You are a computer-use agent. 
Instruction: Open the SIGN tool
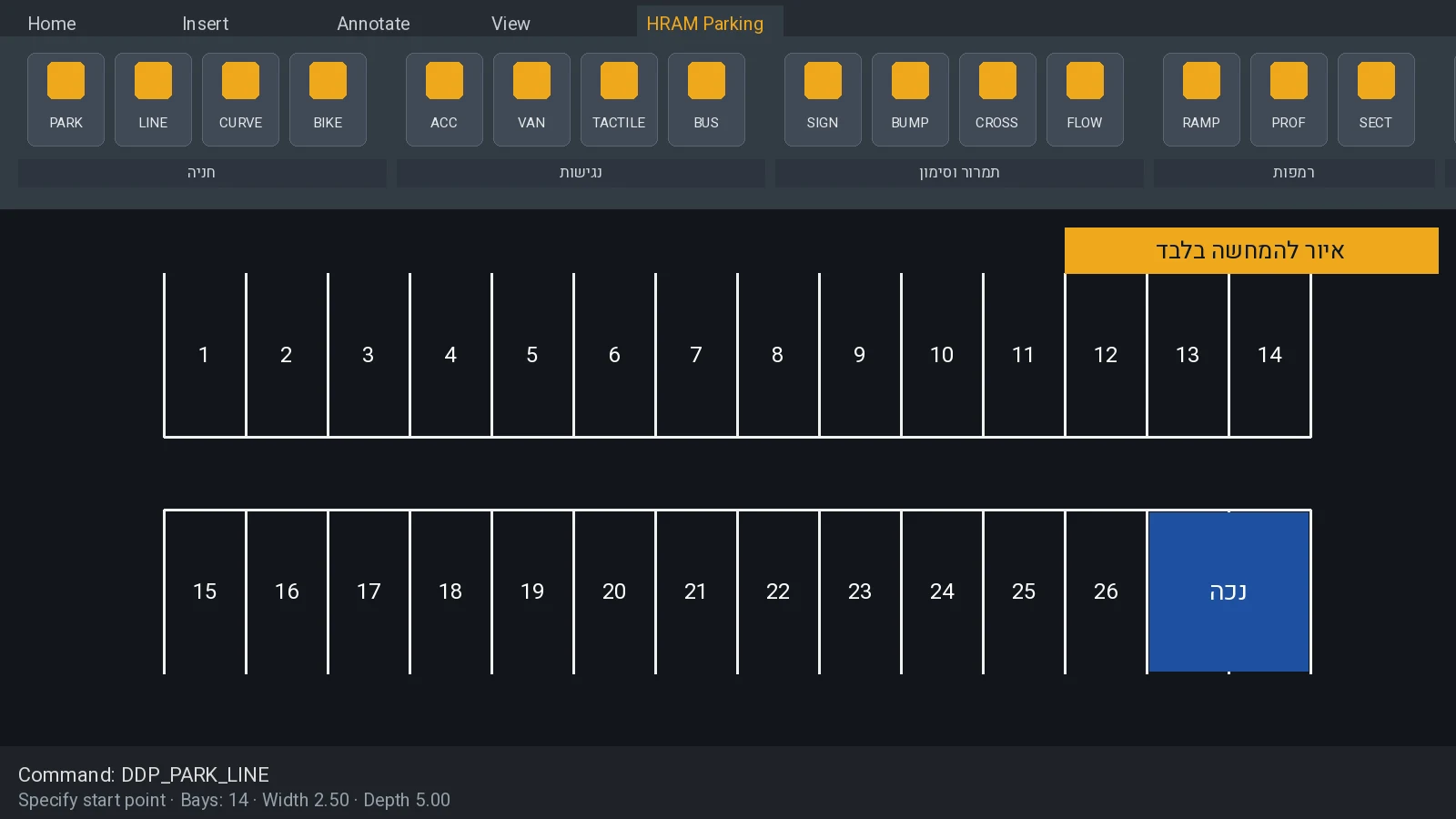click(x=823, y=99)
